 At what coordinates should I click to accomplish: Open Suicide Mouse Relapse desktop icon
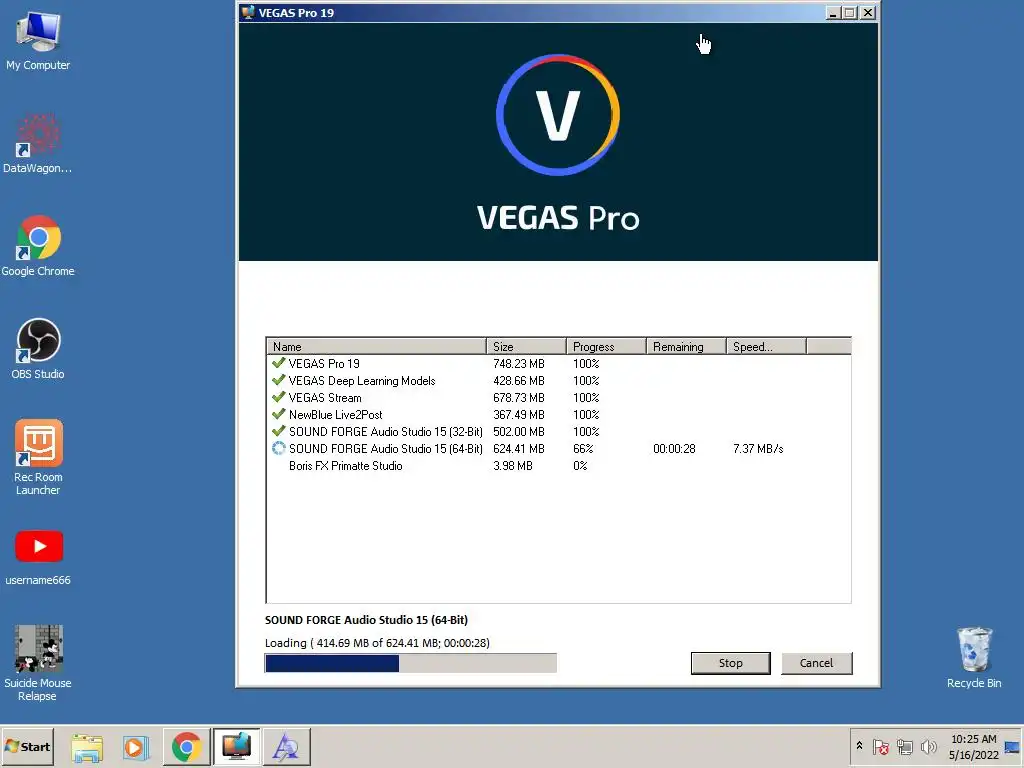coord(38,663)
